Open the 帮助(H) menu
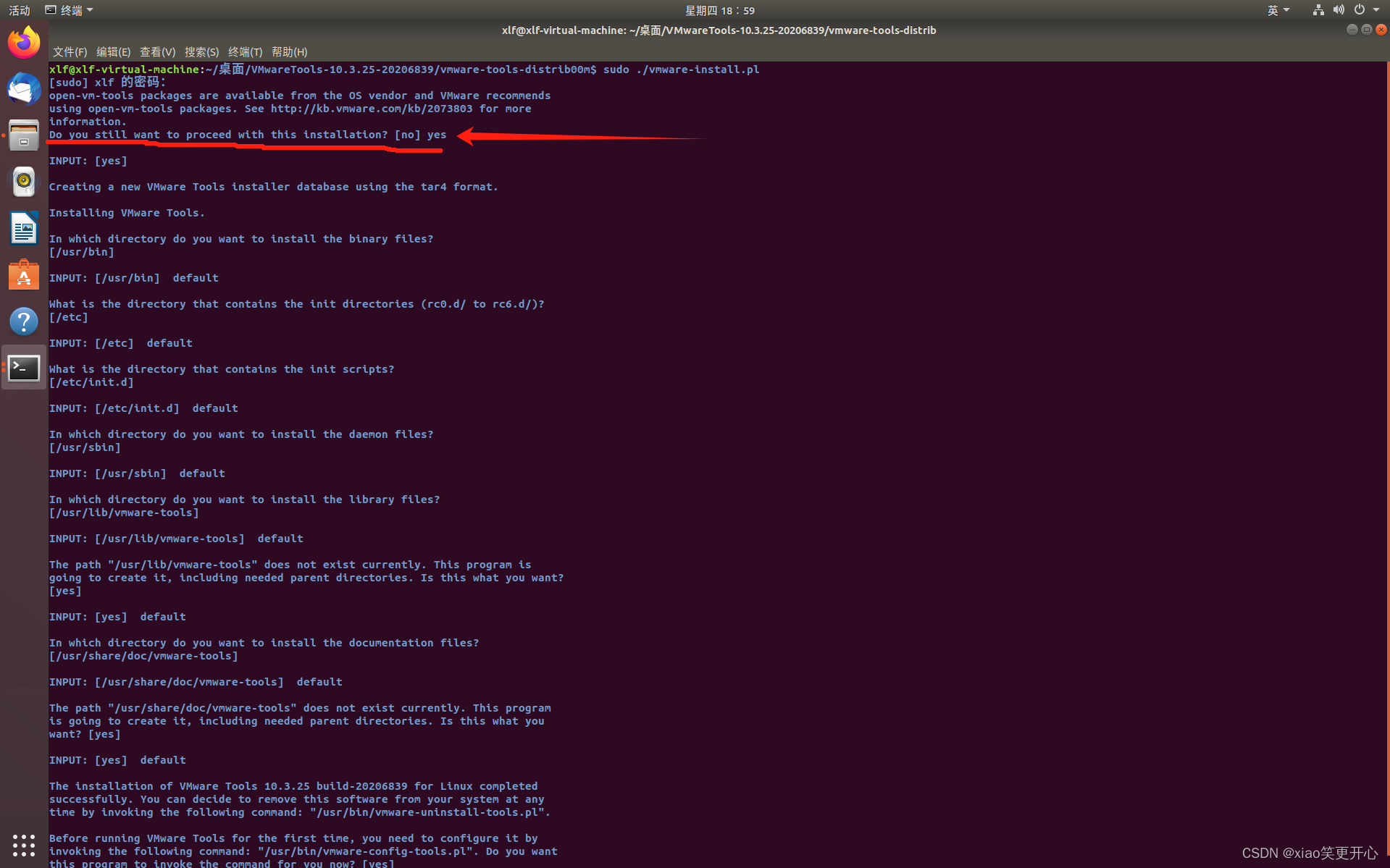Viewport: 1390px width, 868px height. point(289,52)
